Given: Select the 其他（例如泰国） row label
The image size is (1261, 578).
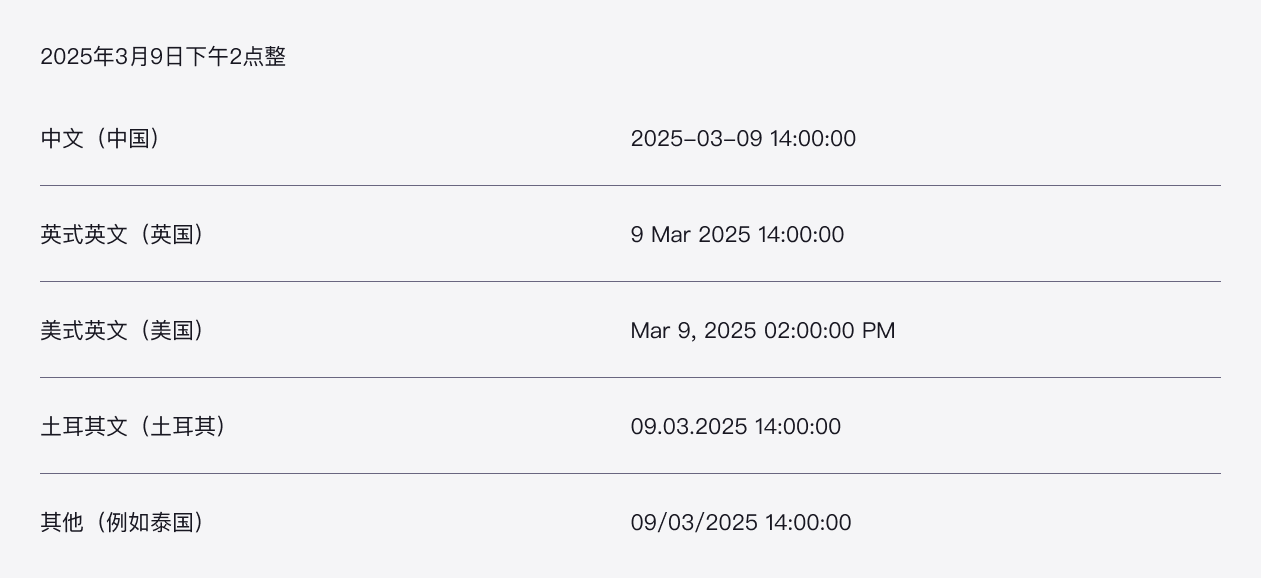Looking at the screenshot, I should (123, 522).
